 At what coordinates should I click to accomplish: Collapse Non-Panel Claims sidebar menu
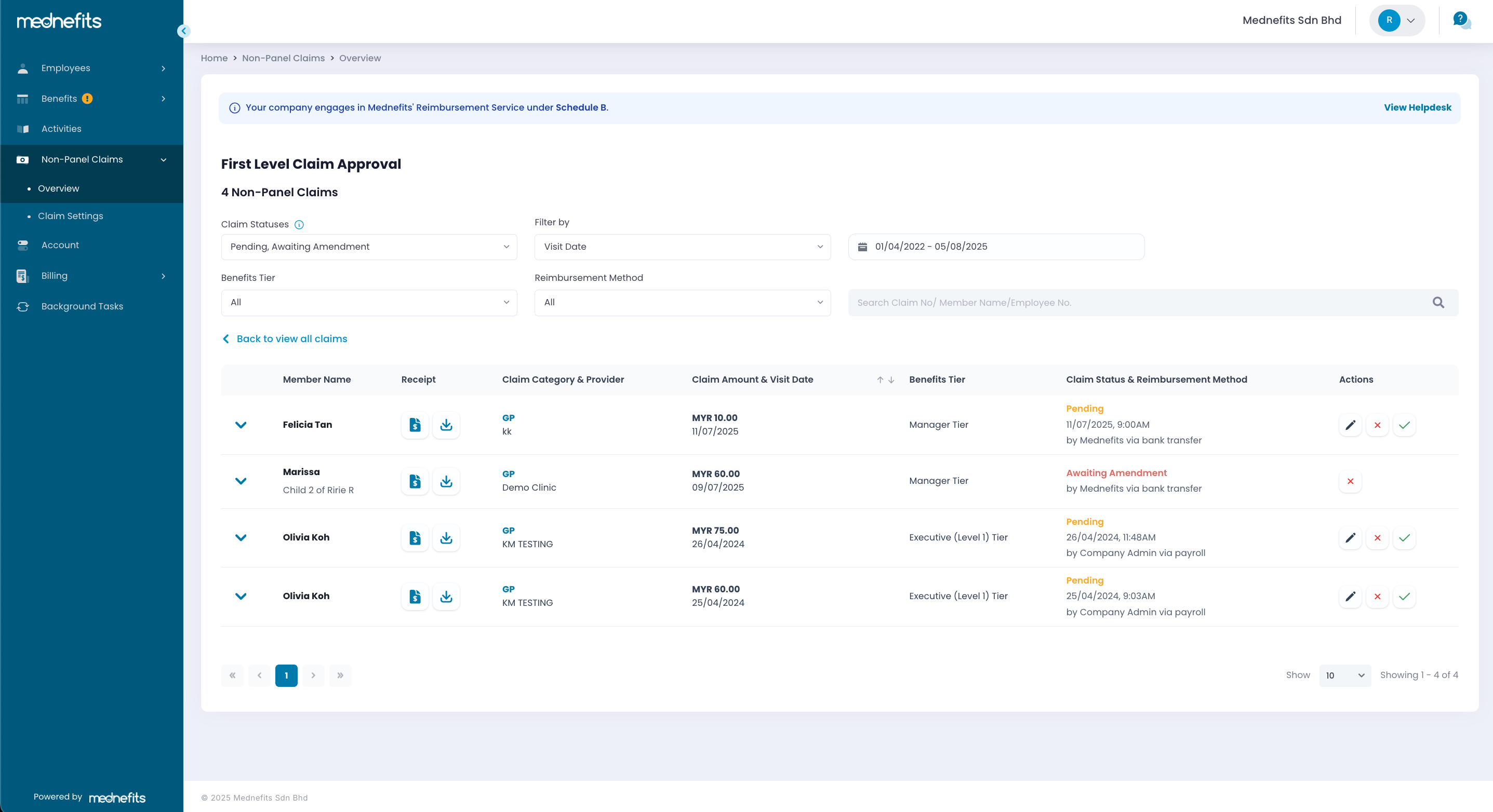[91, 159]
